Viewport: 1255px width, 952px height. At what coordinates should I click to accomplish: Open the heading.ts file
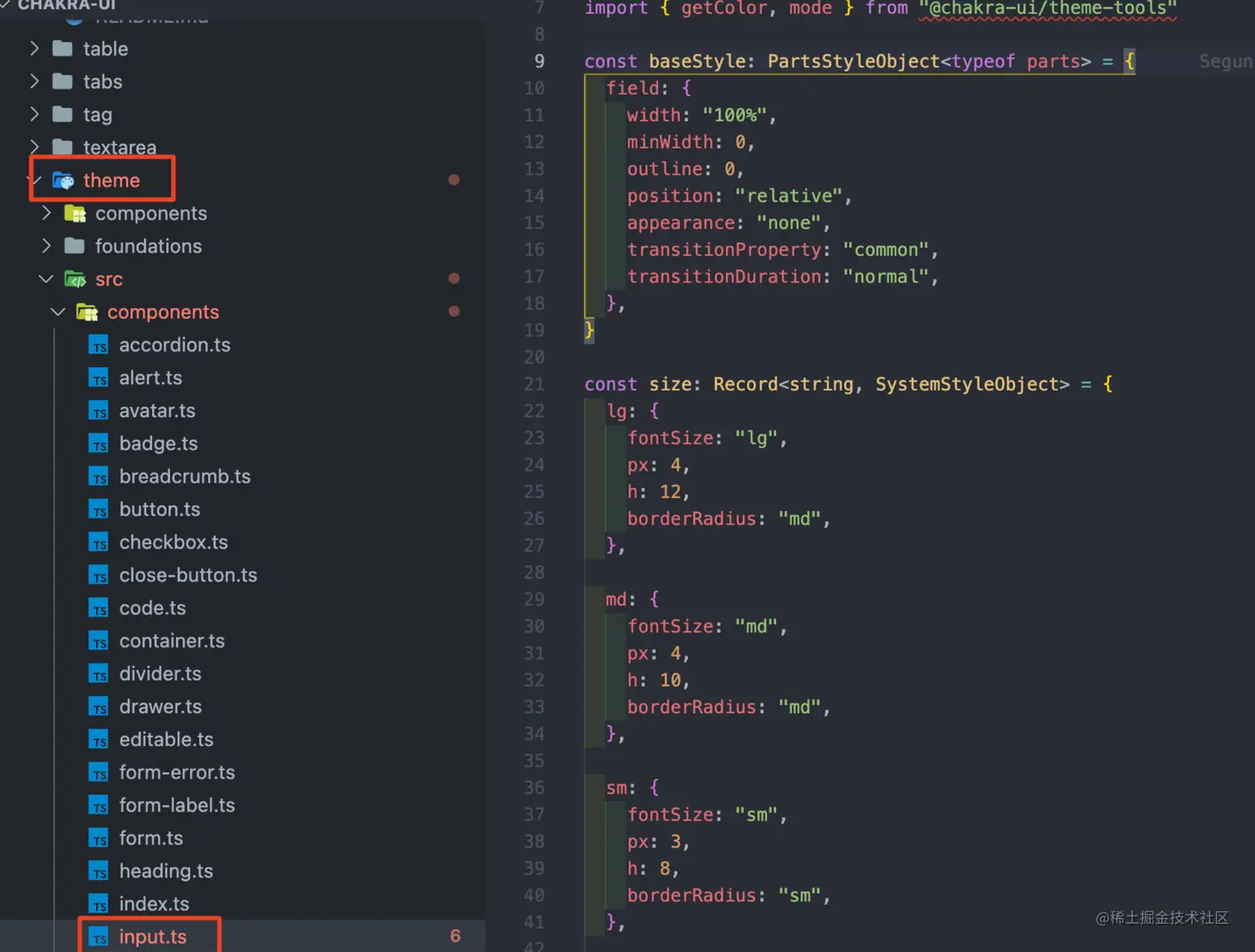click(x=166, y=871)
